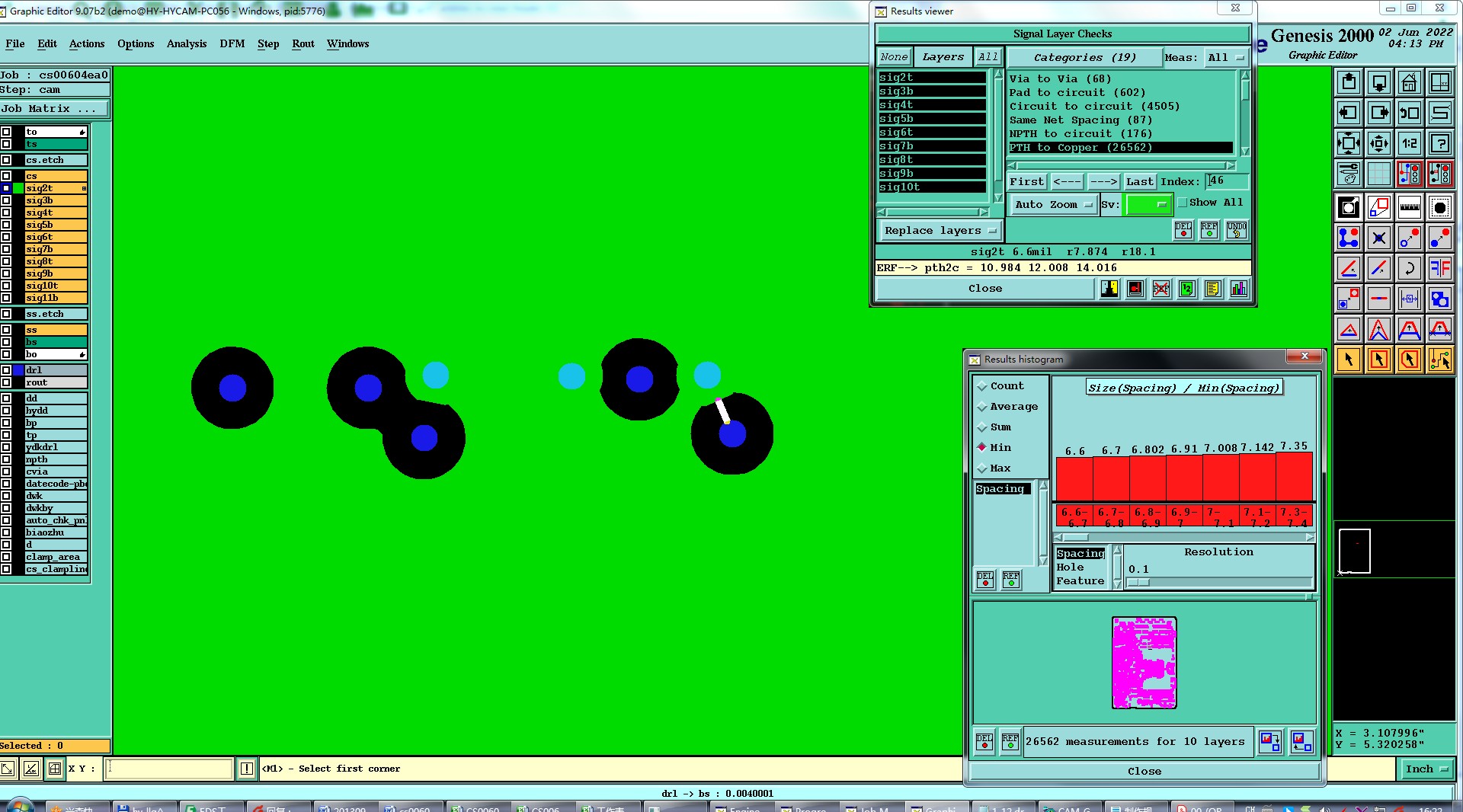Select the Min radio option
Image resolution: width=1463 pixels, height=812 pixels.
pyautogui.click(x=982, y=447)
